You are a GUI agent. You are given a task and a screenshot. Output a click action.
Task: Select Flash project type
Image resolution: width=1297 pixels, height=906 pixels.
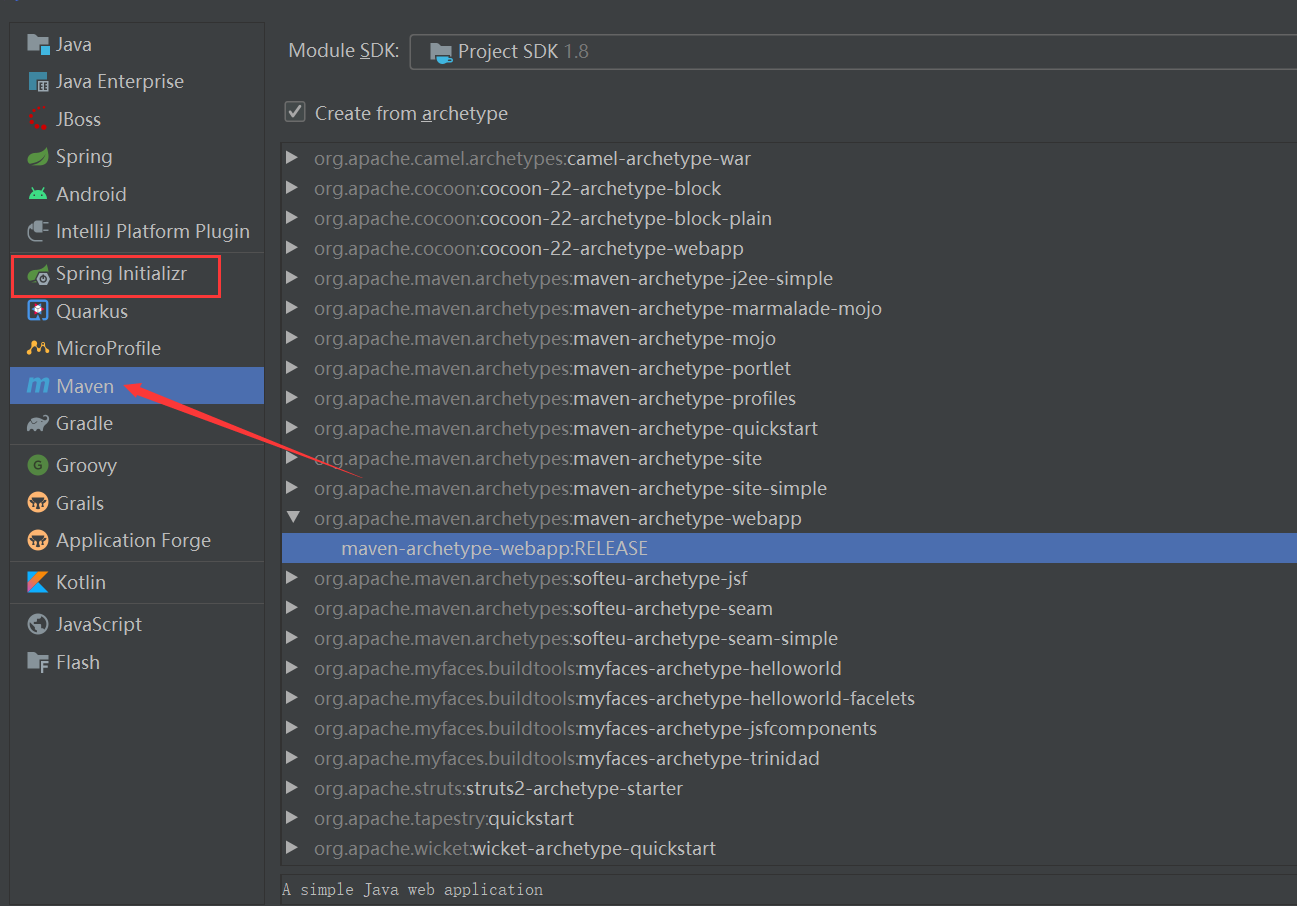[x=137, y=662]
